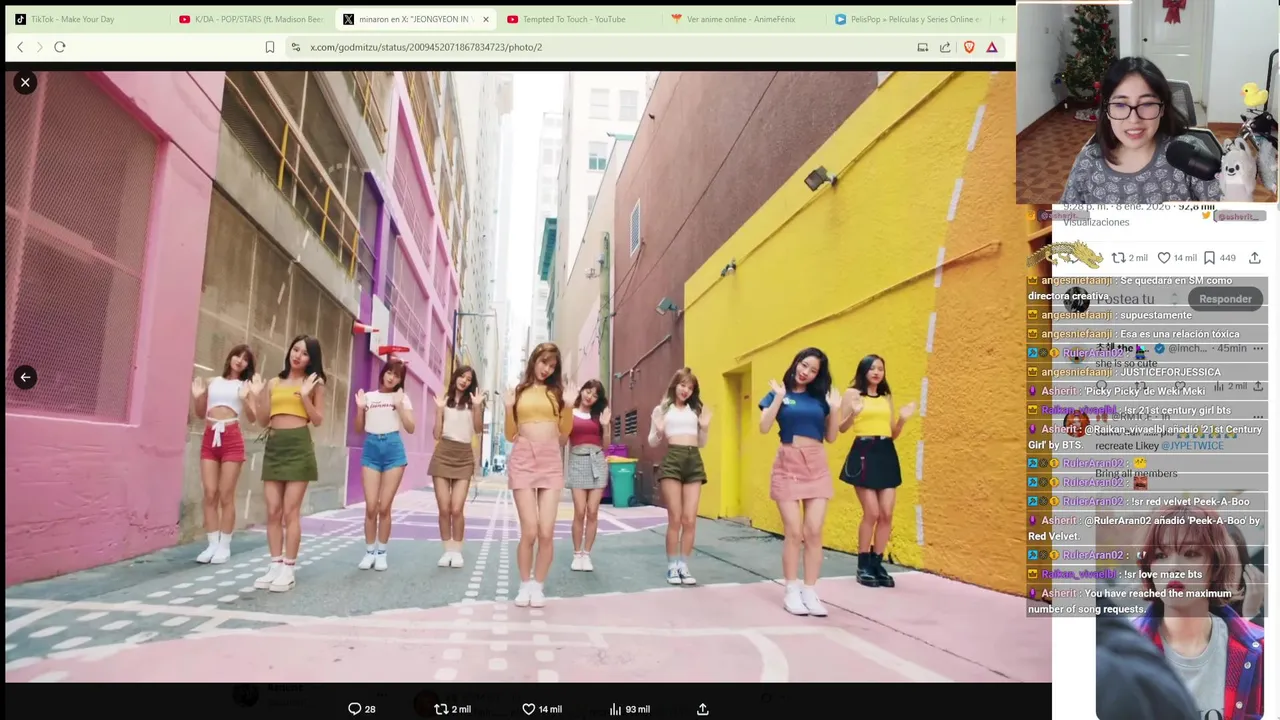The image size is (1280, 720).
Task: Close the photo viewer with the X icon
Action: [25, 83]
